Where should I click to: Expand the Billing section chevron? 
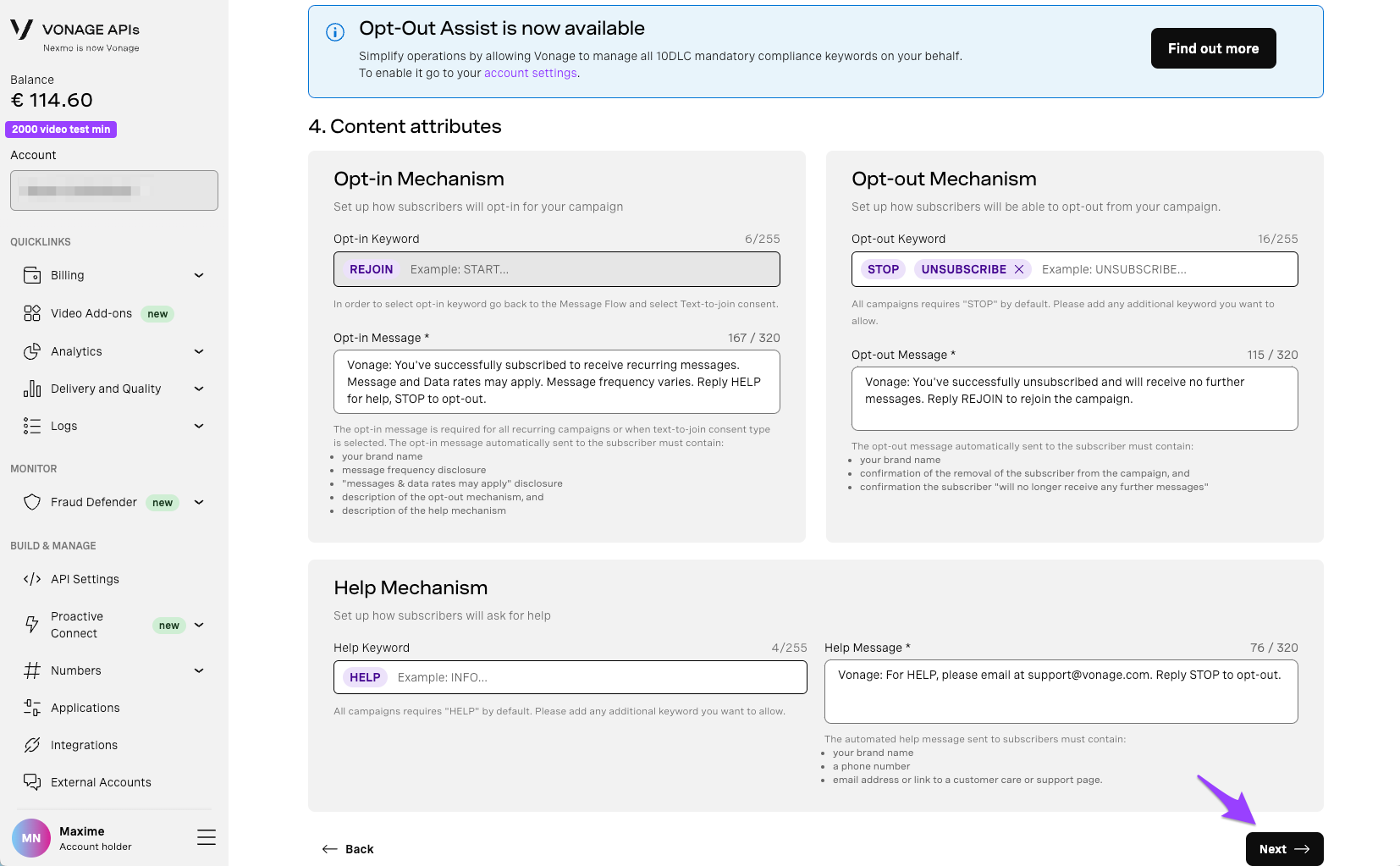pos(198,275)
